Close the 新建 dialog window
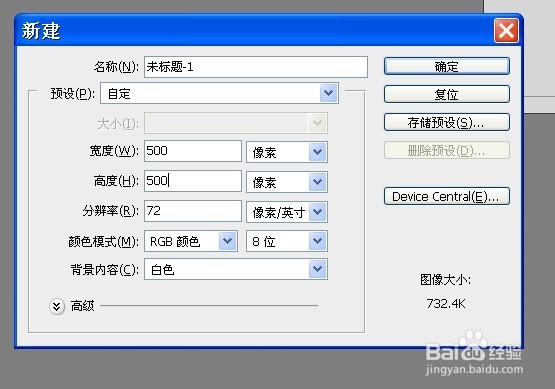Viewport: 555px width, 389px height. coord(506,31)
